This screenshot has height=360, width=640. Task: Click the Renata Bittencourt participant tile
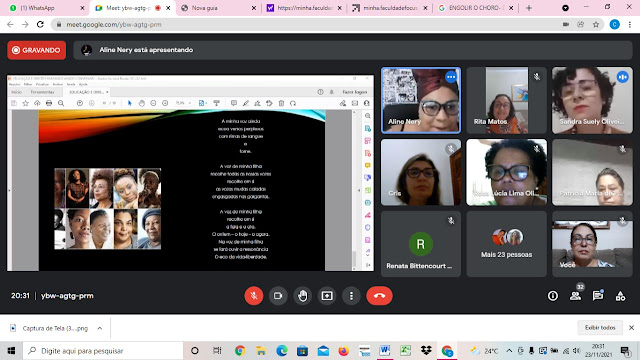(x=421, y=244)
